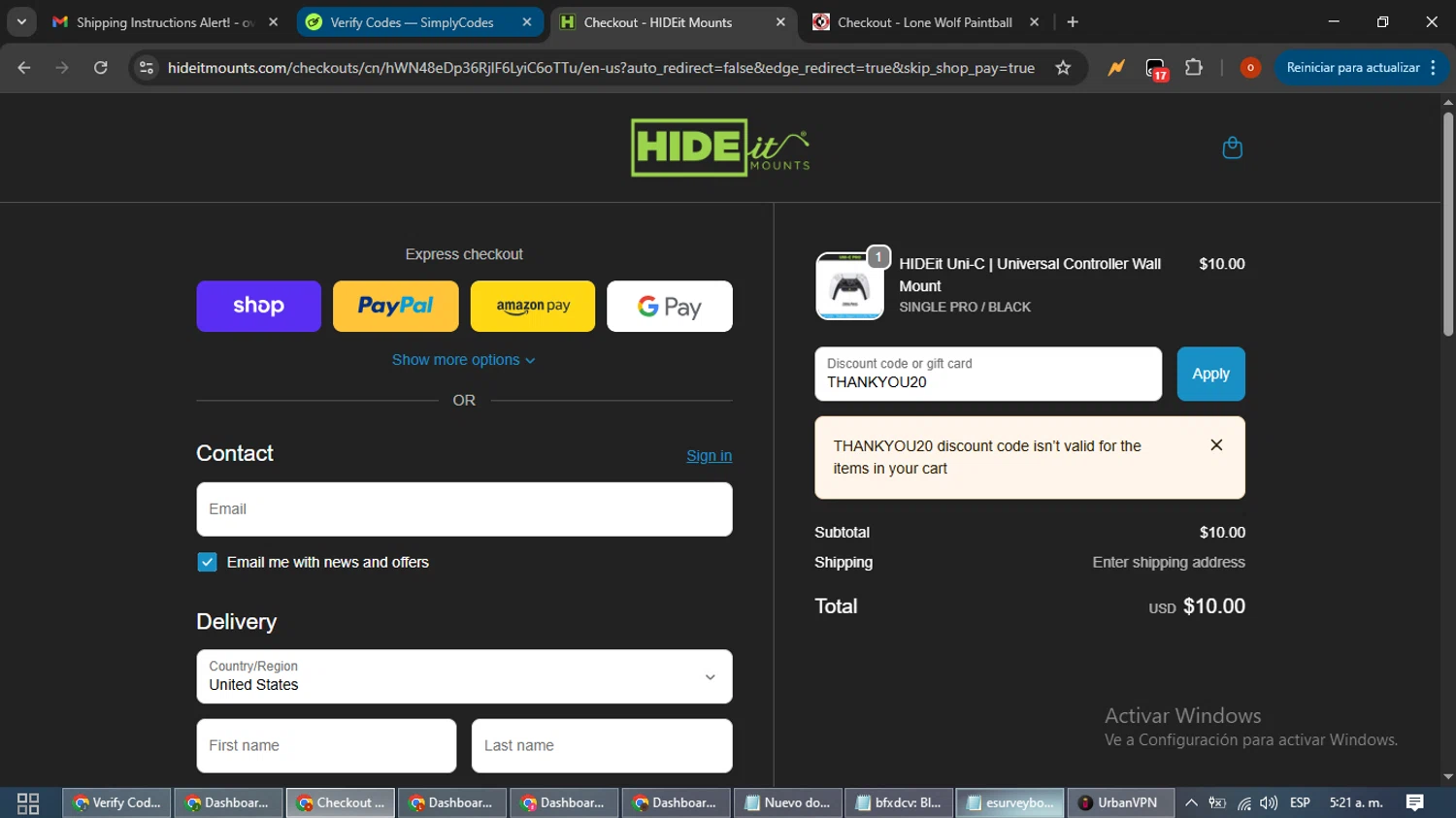The image size is (1456, 818).
Task: Dismiss the invalid discount code message
Action: tap(1216, 445)
